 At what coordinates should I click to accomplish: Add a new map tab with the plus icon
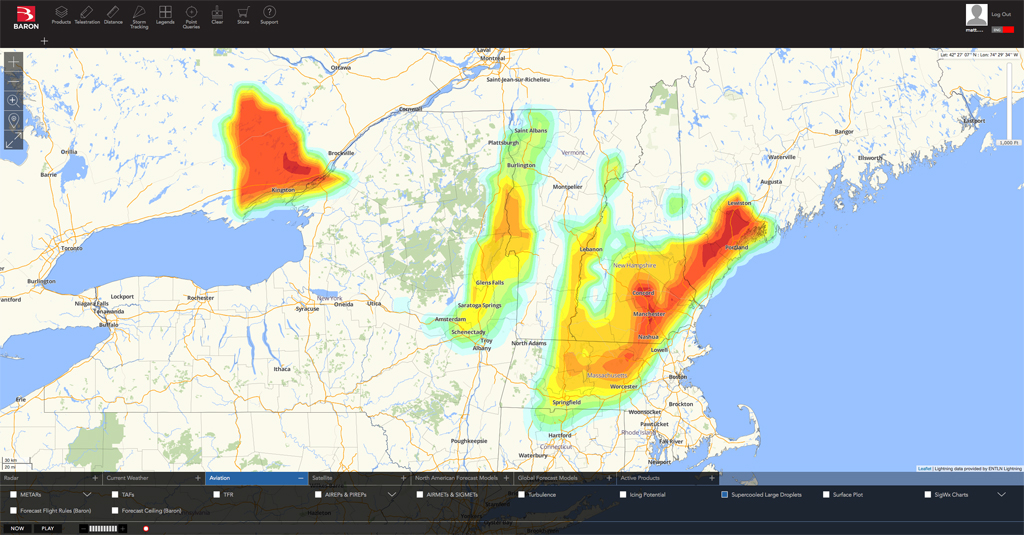[x=44, y=41]
